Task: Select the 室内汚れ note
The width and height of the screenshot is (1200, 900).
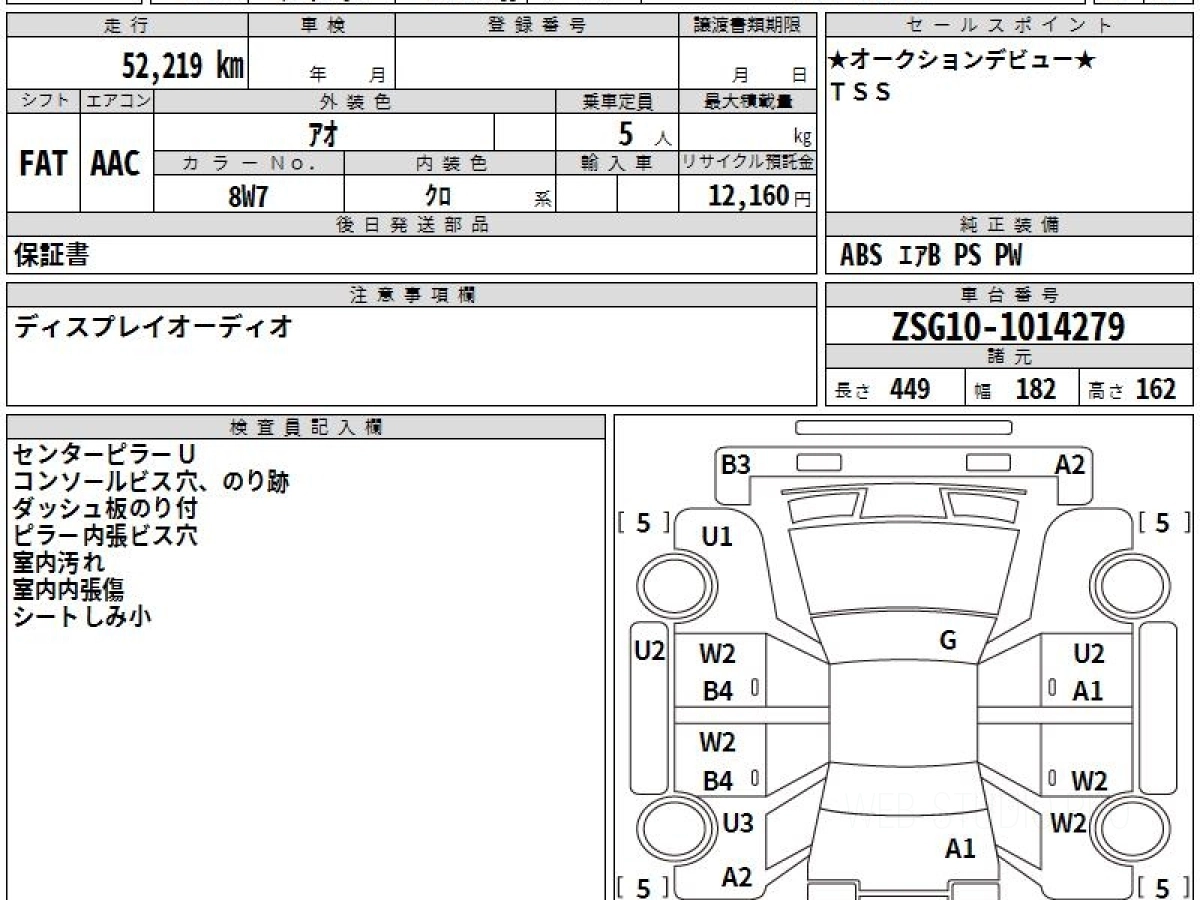Action: [x=59, y=562]
